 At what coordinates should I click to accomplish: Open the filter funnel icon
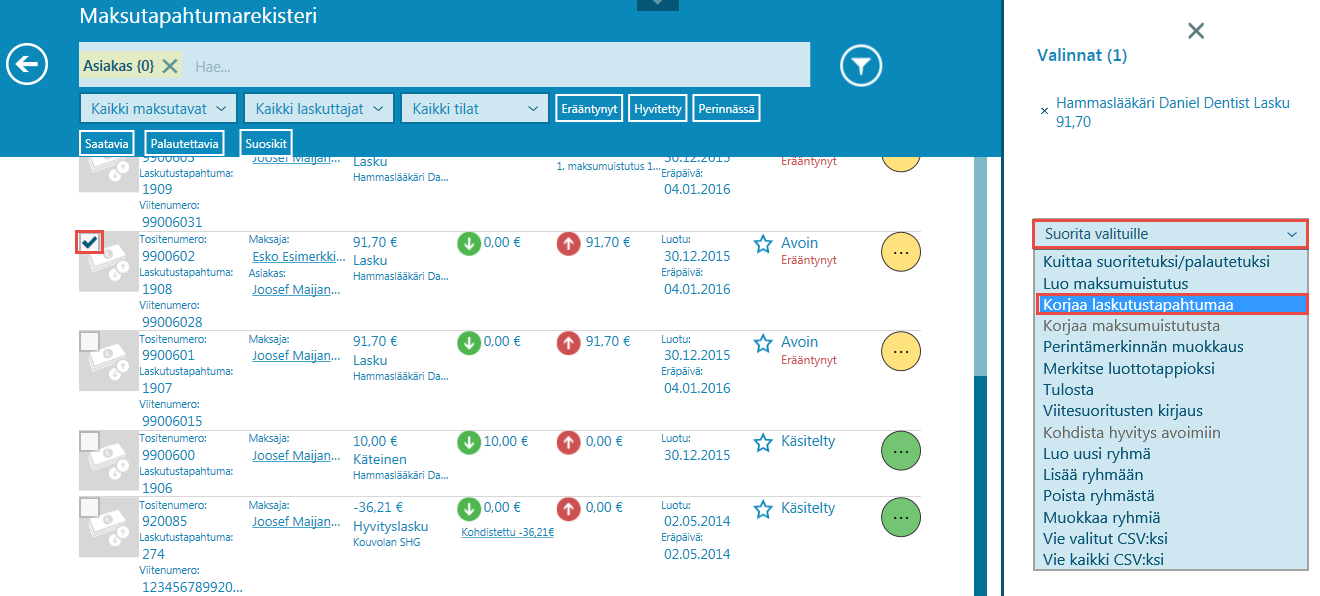point(860,66)
